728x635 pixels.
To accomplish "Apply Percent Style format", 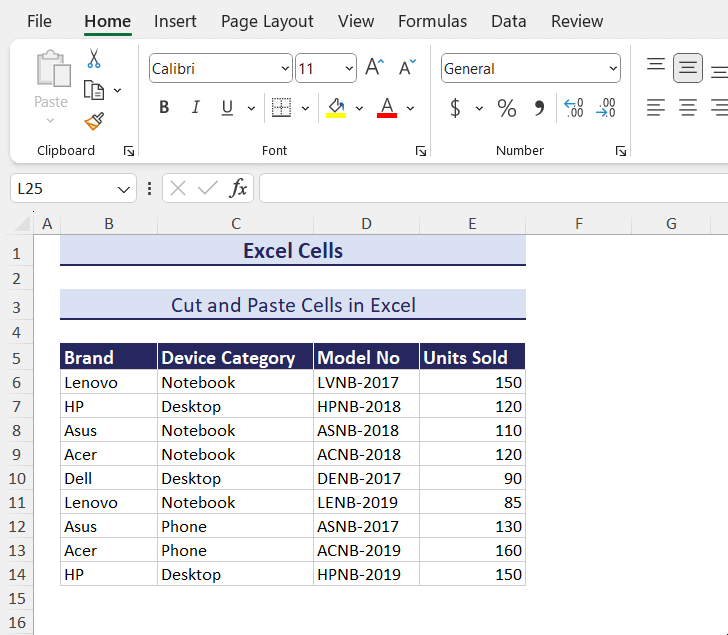I will (507, 108).
